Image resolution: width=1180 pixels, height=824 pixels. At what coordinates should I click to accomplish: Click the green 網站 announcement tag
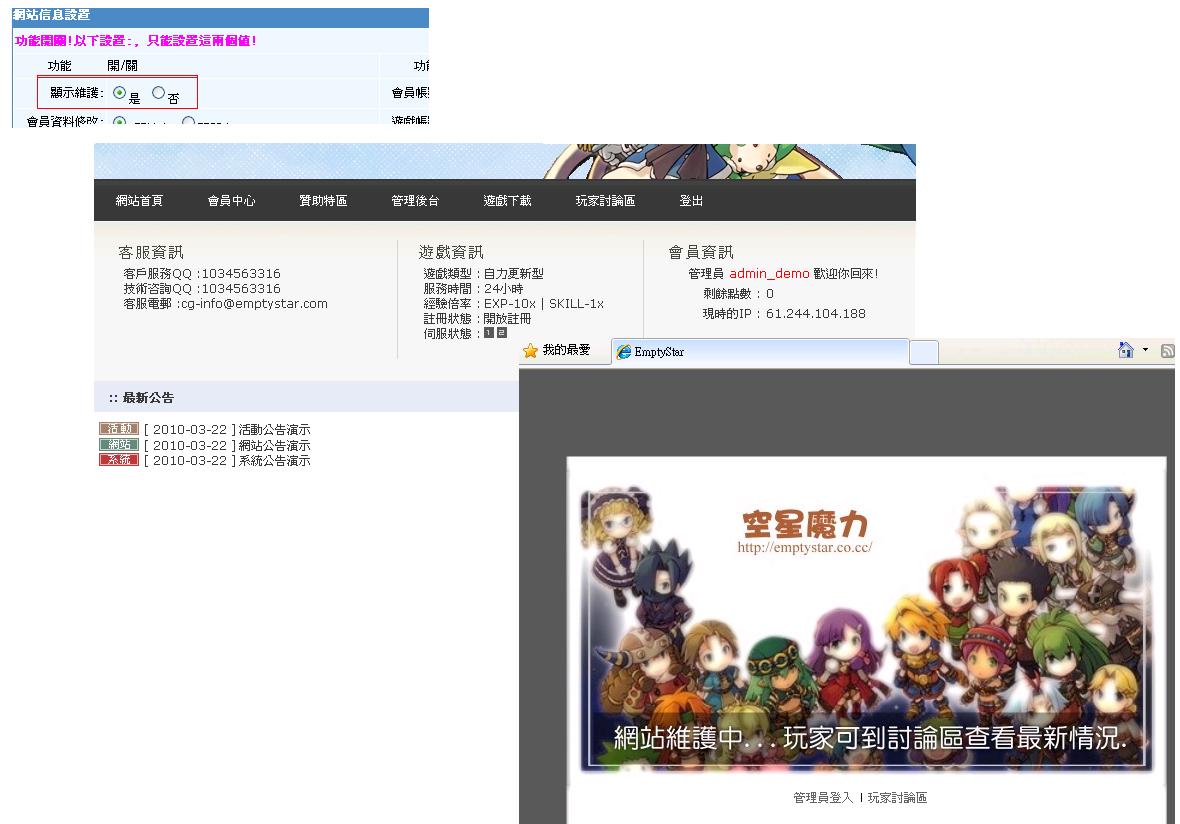pyautogui.click(x=119, y=445)
